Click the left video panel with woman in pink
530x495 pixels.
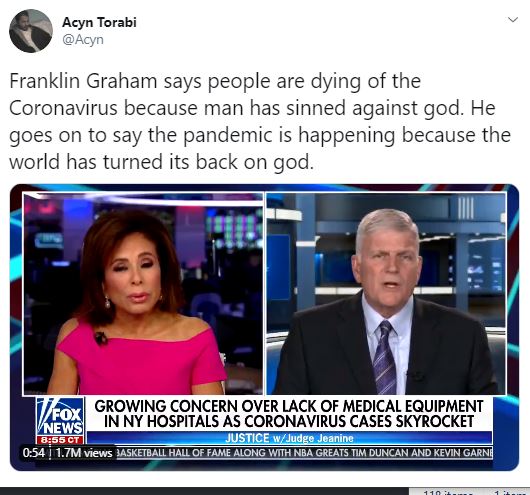[x=143, y=293]
